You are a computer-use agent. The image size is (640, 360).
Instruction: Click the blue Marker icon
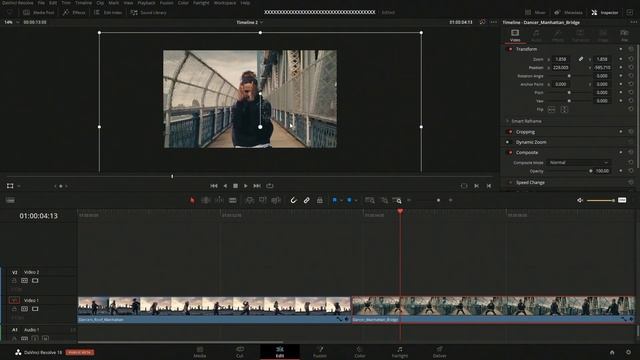[349, 200]
